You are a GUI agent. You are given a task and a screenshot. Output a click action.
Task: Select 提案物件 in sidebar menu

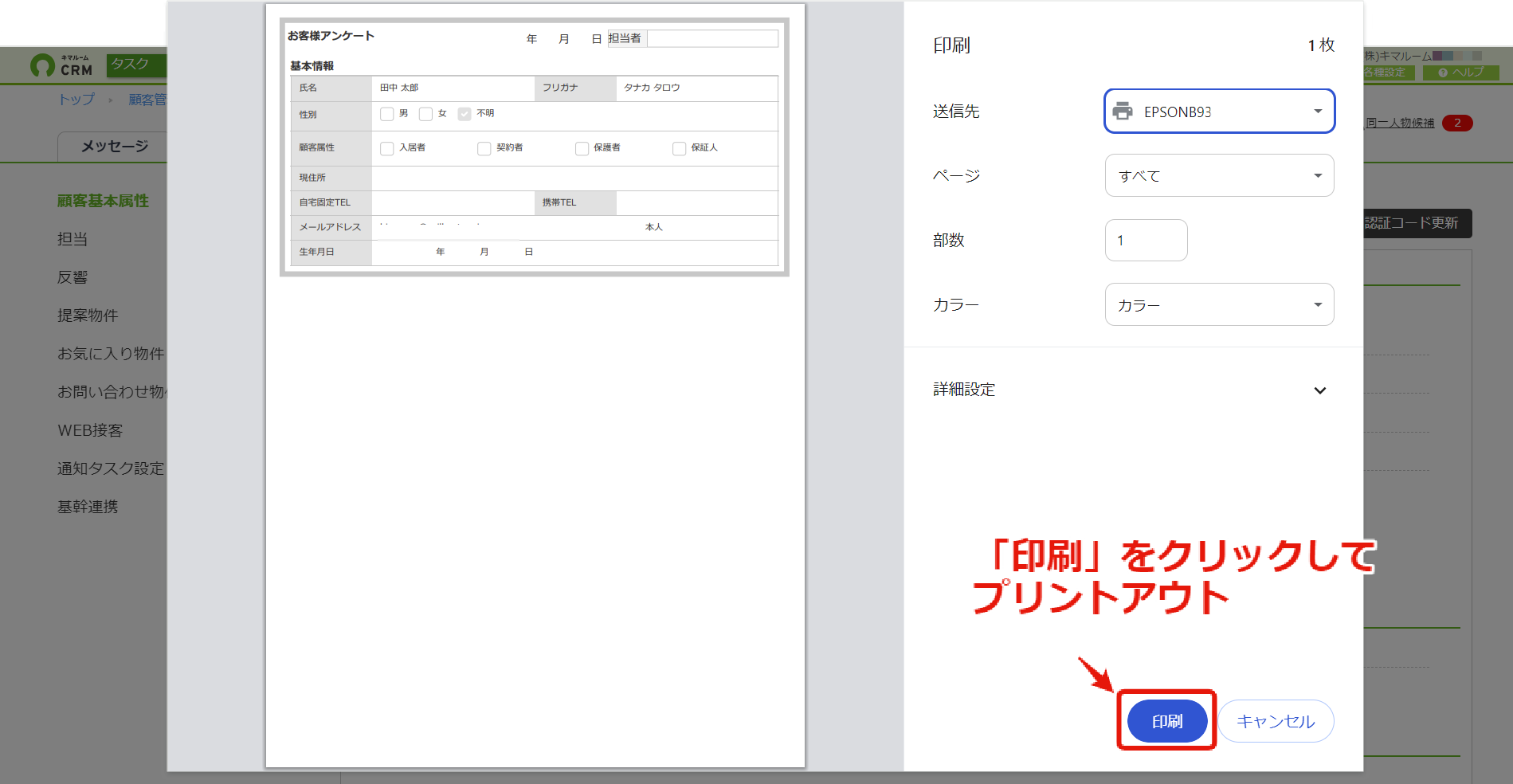(x=88, y=316)
